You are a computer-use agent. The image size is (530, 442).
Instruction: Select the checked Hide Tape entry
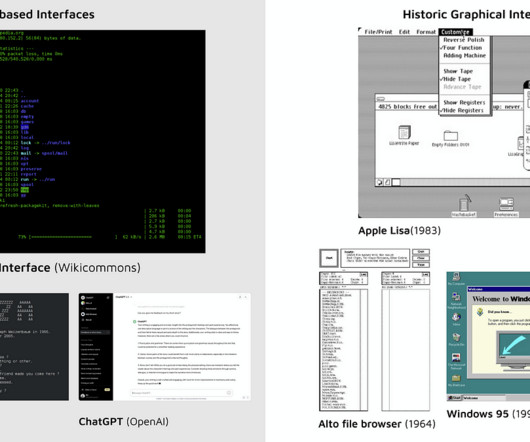[x=456, y=79]
